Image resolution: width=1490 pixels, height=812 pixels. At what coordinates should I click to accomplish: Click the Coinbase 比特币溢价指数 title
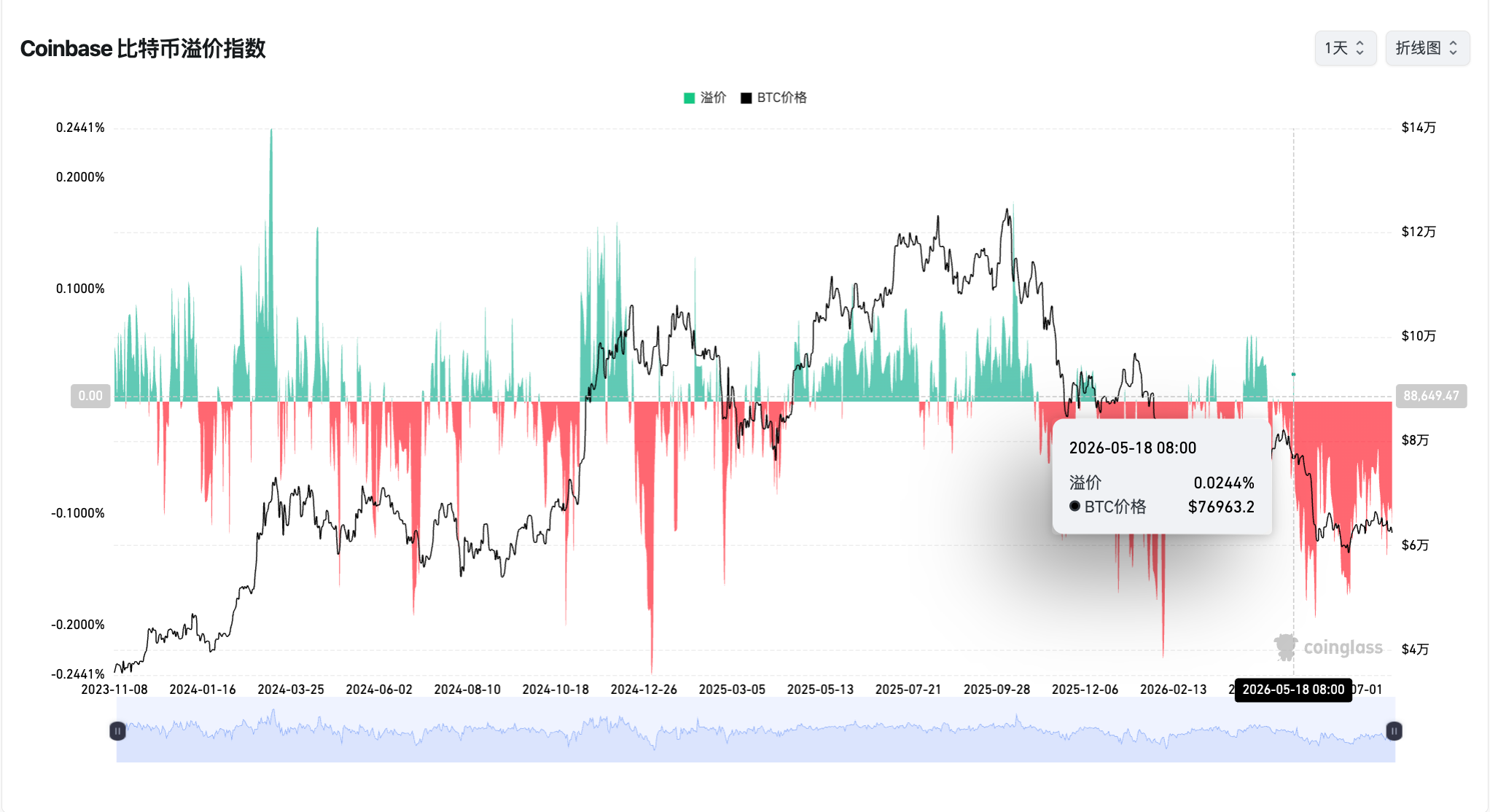143,49
